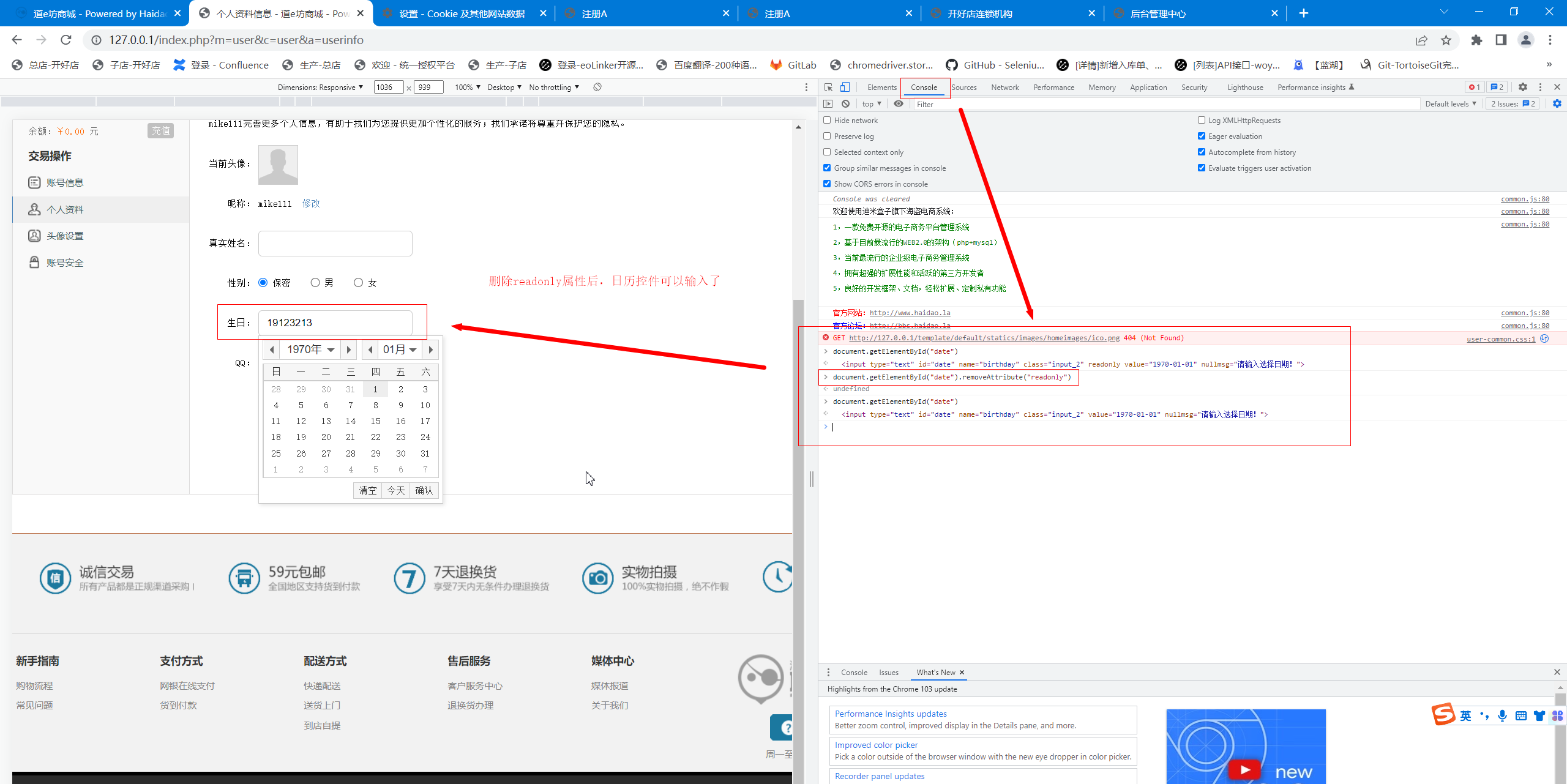1567x784 pixels.
Task: Bookmark page with the star icon
Action: click(x=1446, y=40)
